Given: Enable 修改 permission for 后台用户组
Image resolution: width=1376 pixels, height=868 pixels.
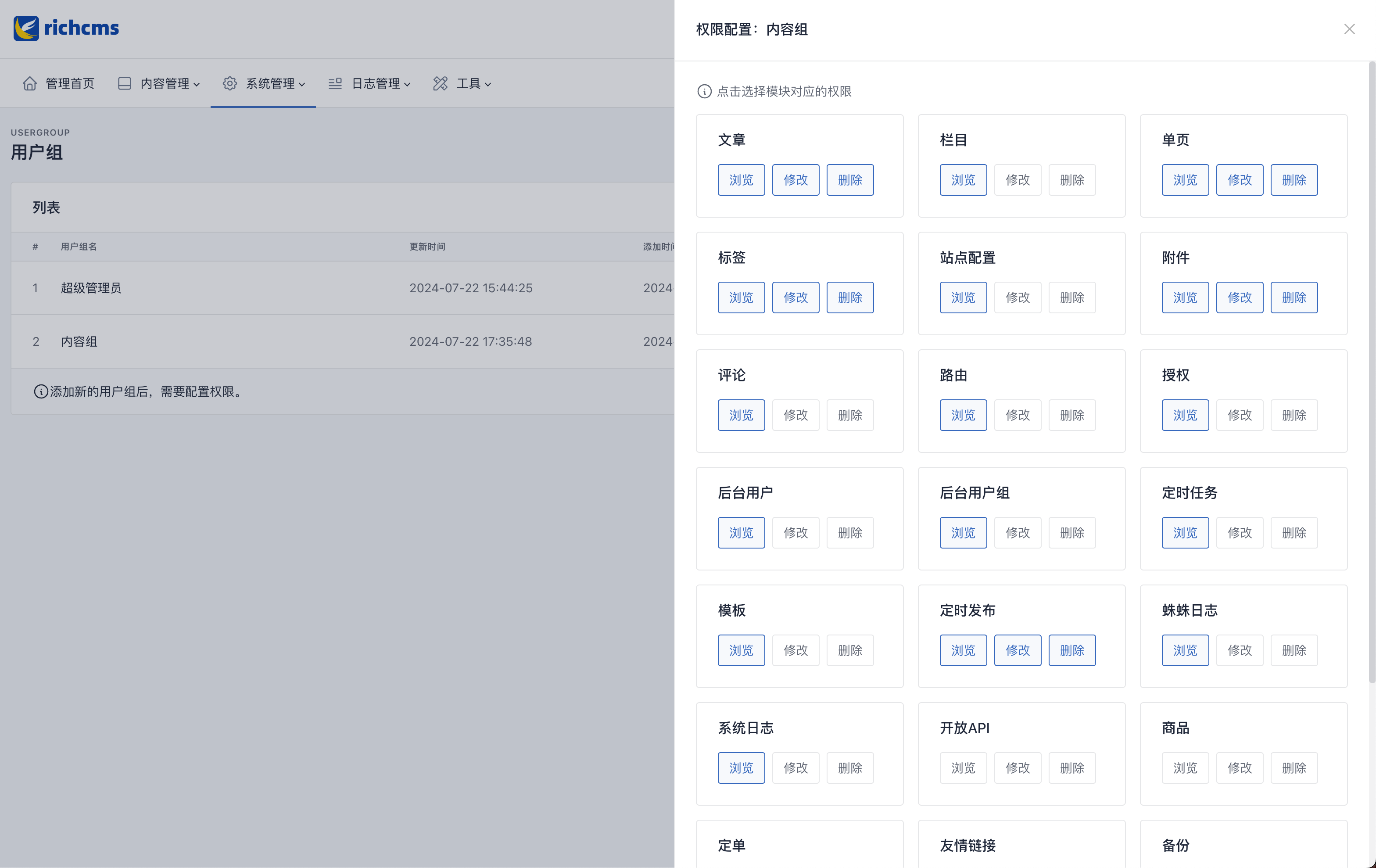Looking at the screenshot, I should click(x=1017, y=533).
